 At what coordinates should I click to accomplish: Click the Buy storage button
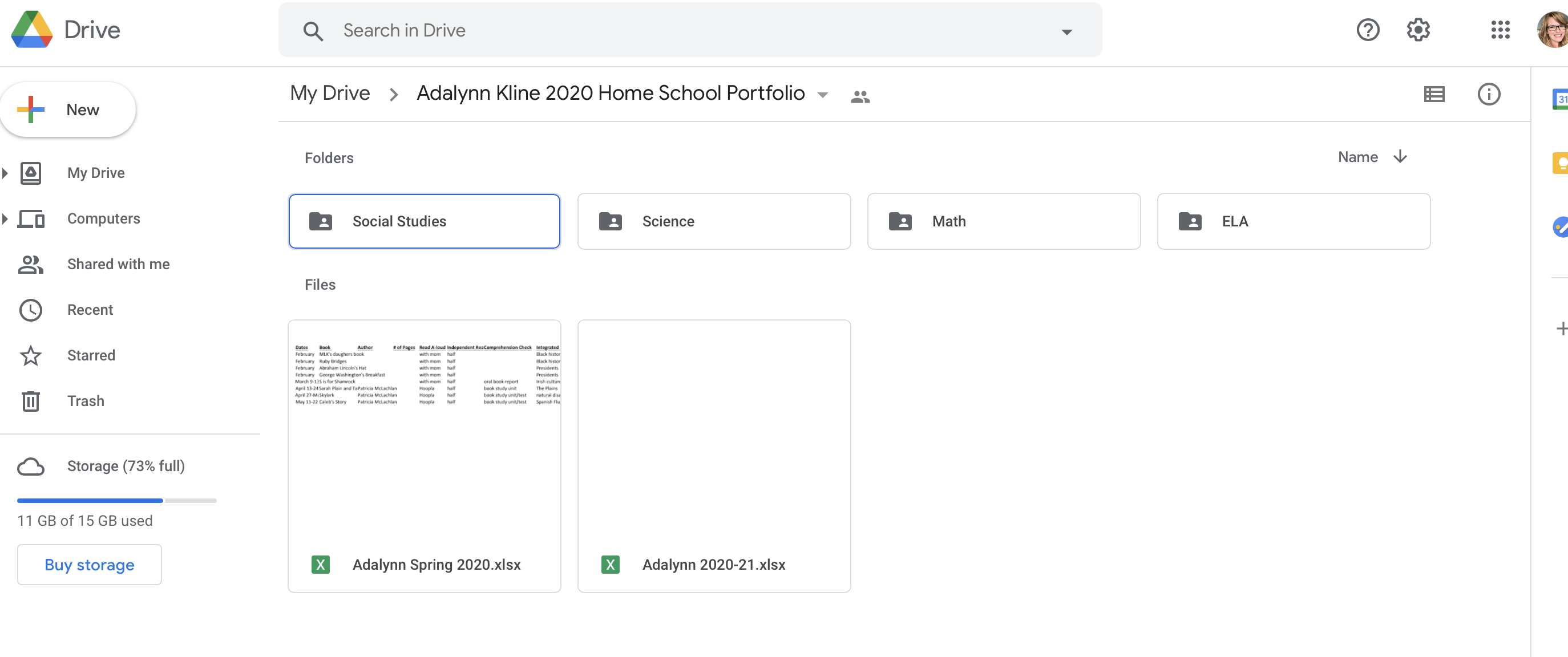(x=89, y=565)
